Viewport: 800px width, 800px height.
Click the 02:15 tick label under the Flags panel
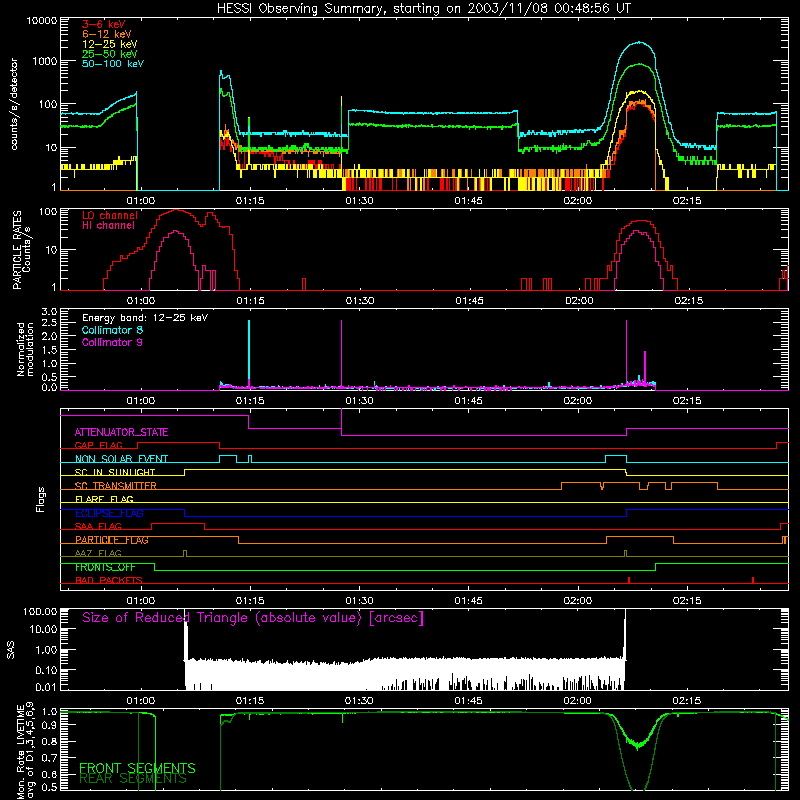687,600
